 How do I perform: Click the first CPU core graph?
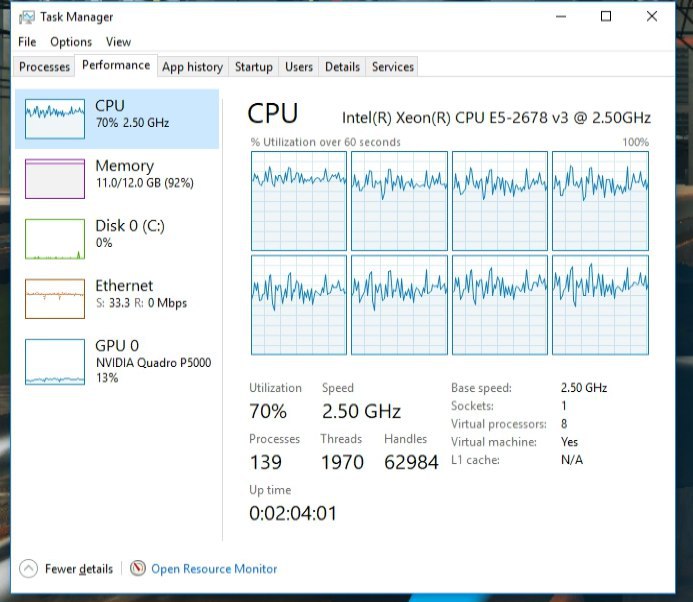click(x=299, y=201)
